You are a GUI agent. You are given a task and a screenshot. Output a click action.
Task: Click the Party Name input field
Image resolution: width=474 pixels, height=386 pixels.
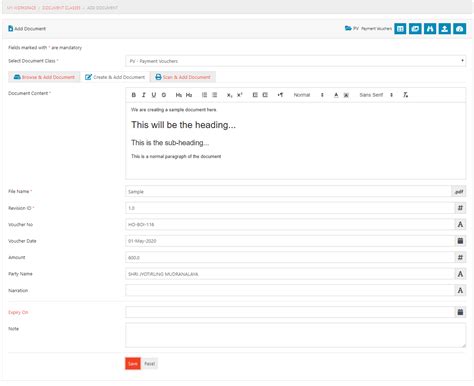click(x=290, y=274)
